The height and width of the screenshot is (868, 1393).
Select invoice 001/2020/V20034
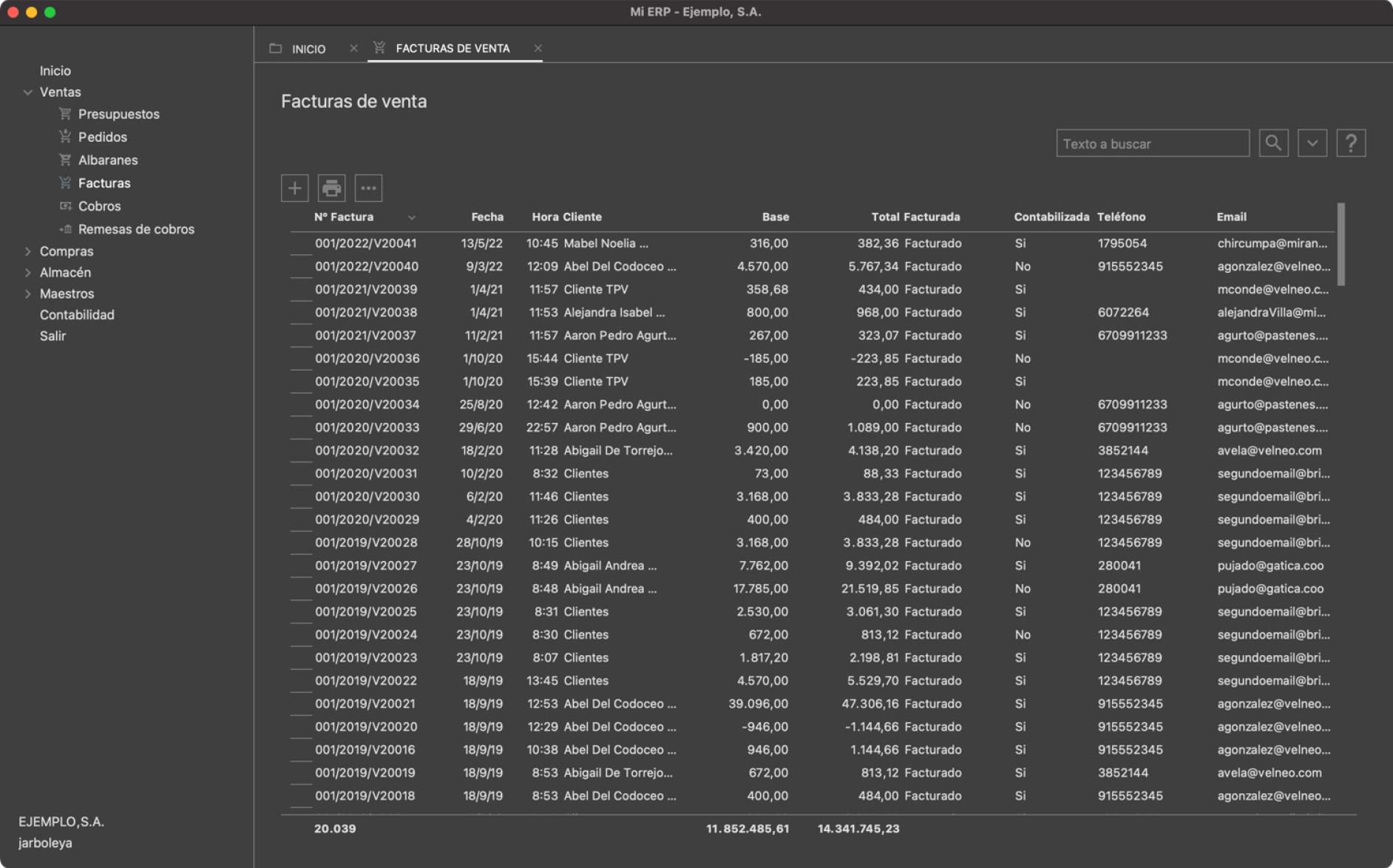[367, 404]
